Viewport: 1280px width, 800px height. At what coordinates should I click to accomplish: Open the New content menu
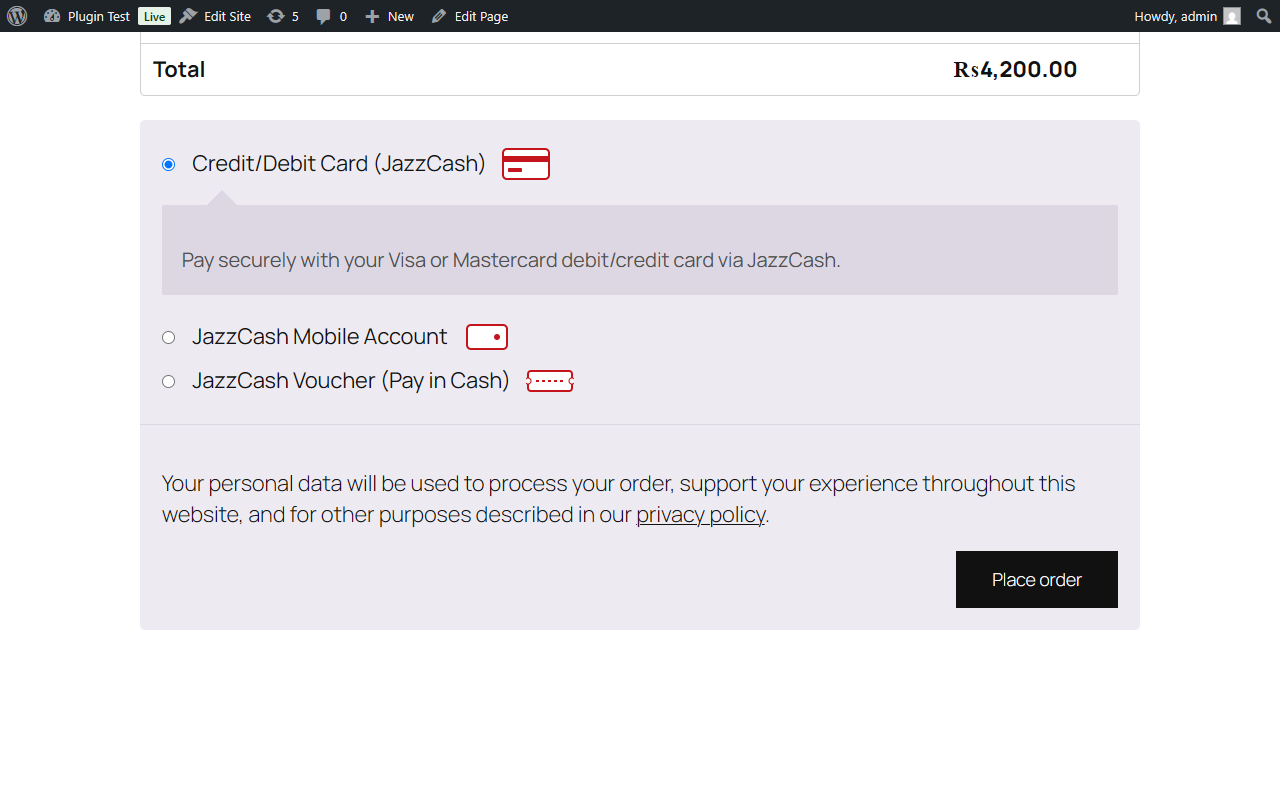coord(389,16)
